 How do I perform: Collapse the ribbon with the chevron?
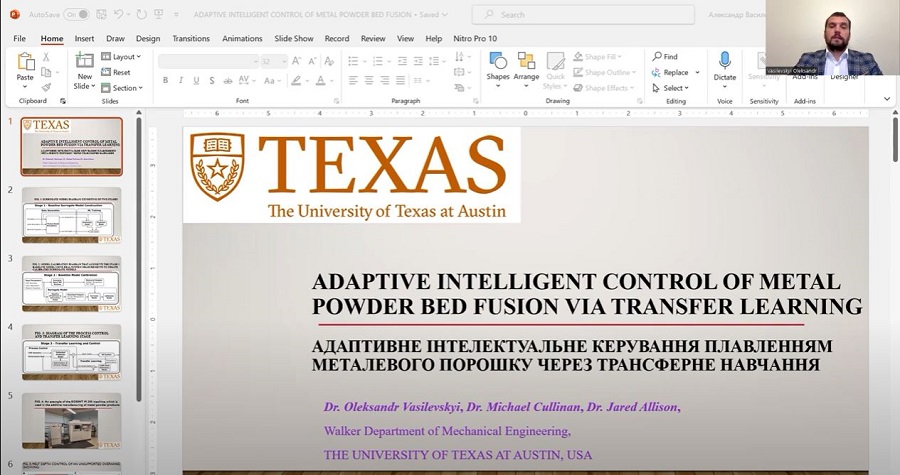tap(887, 99)
